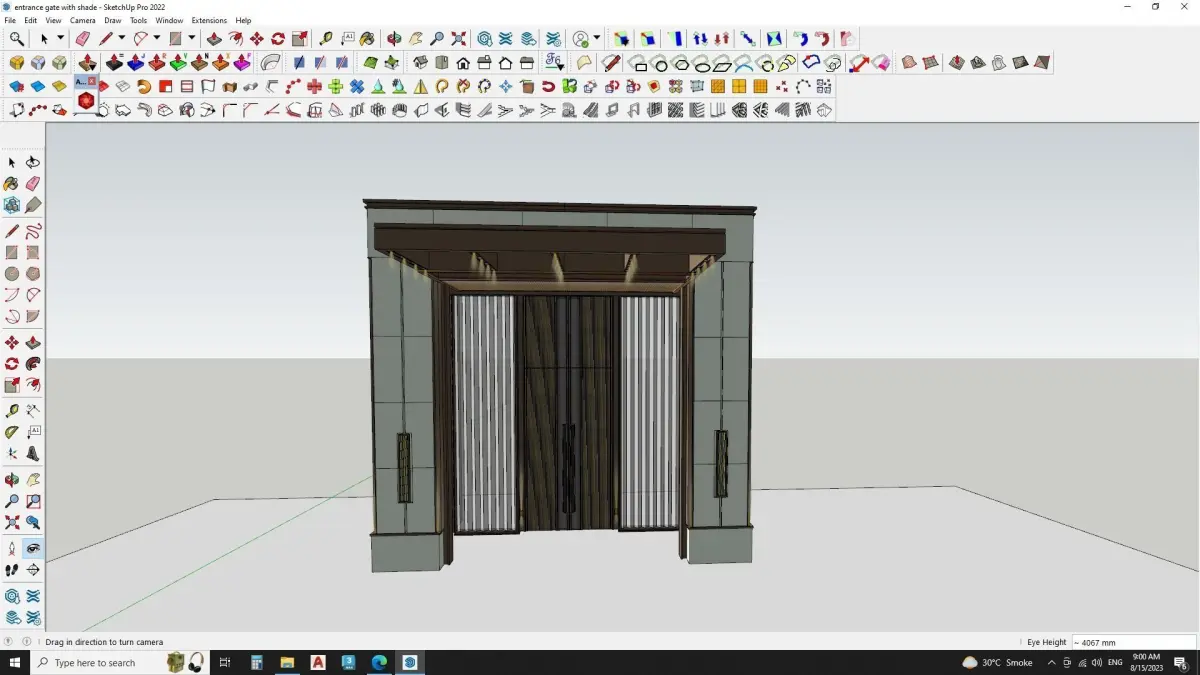This screenshot has height=675, width=1200.
Task: Select JointPushPull Follow (F) magenta icon
Action: pos(242,63)
